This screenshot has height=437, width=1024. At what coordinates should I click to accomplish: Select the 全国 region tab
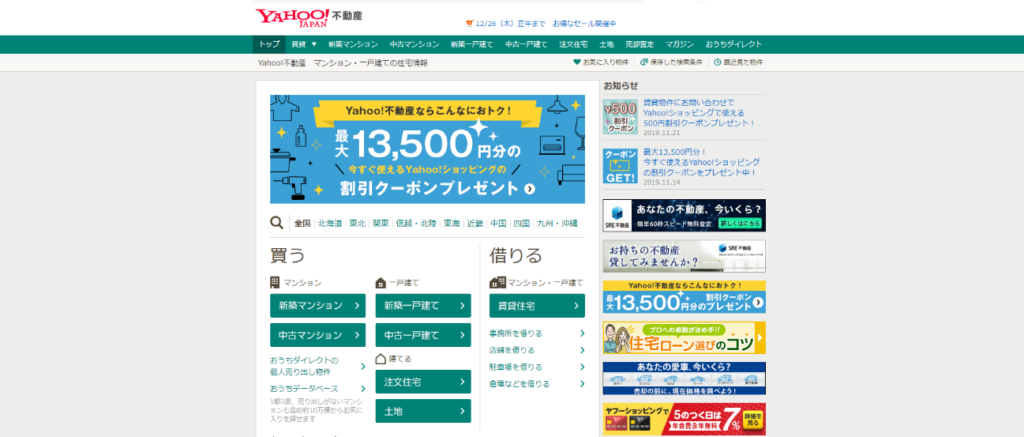[x=302, y=223]
